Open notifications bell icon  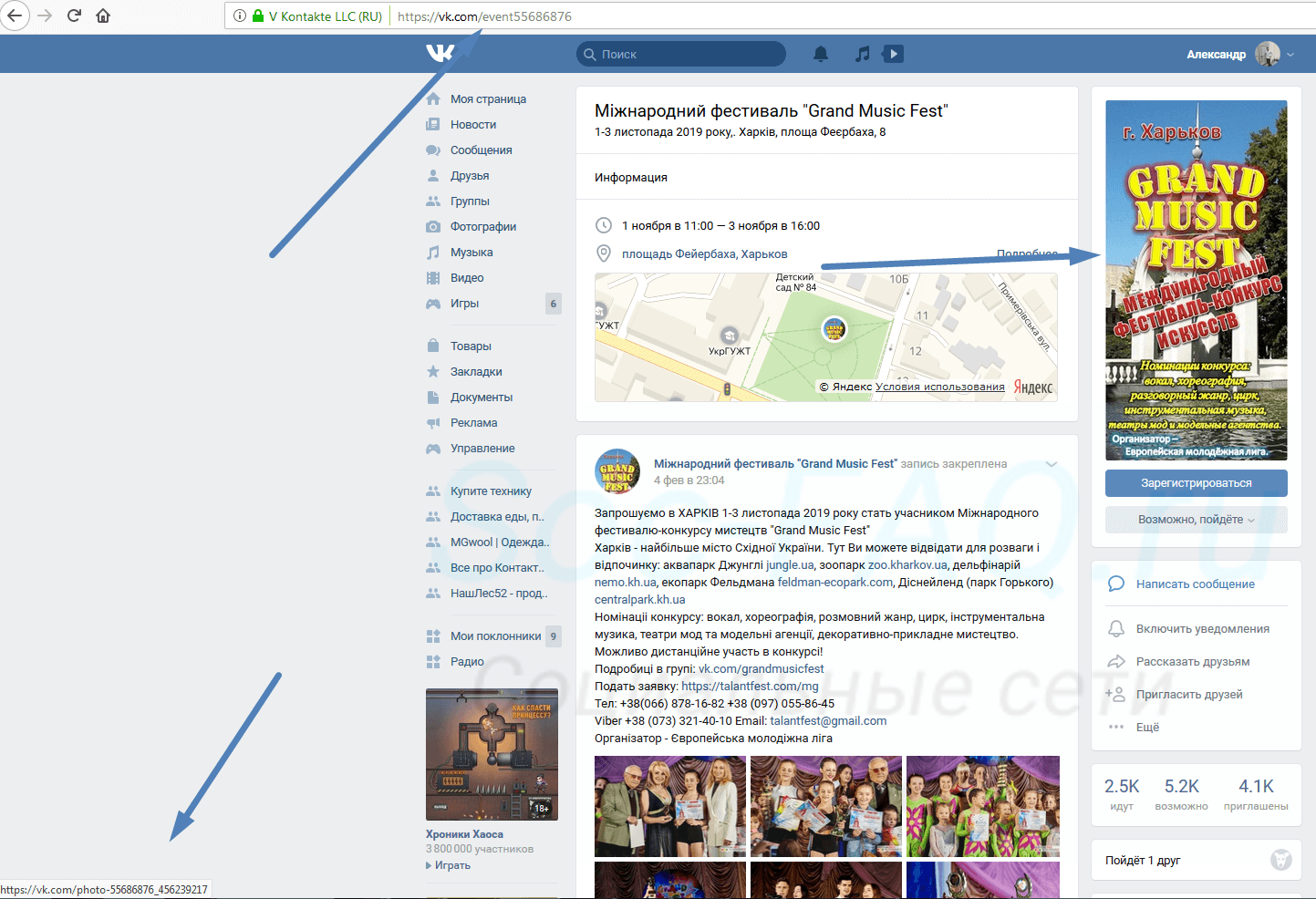821,54
